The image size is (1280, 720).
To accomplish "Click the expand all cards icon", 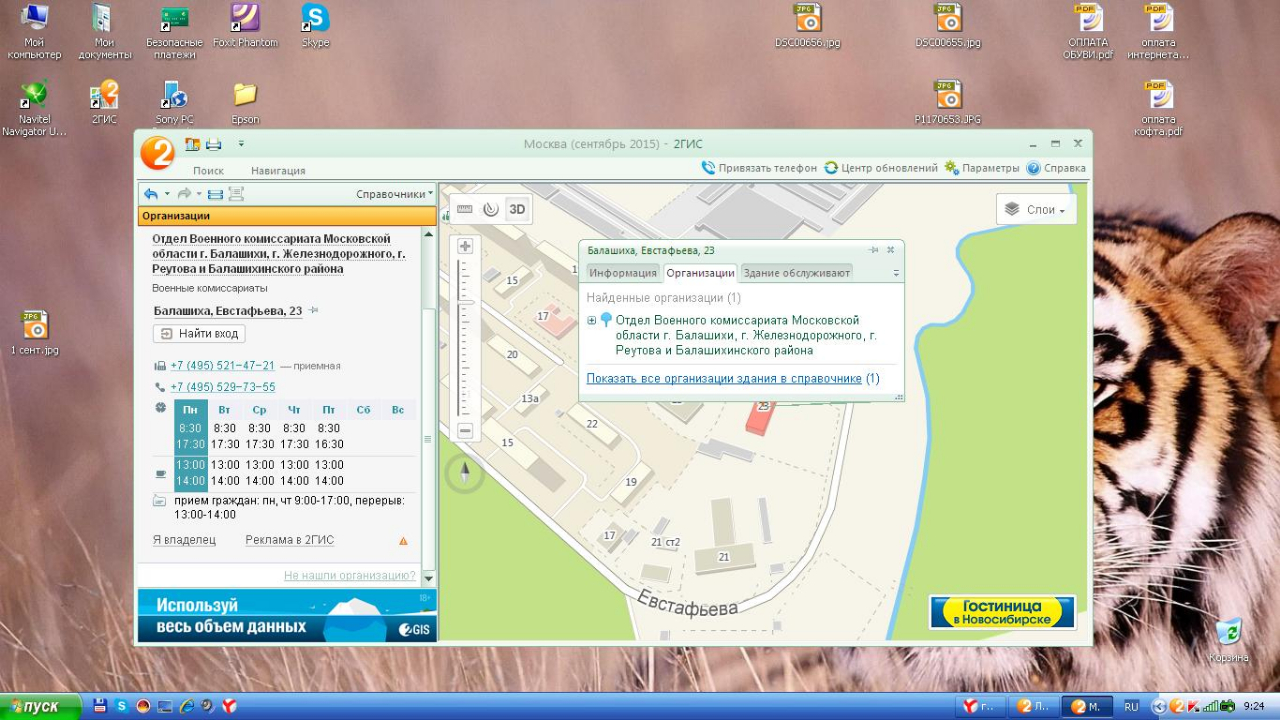I will (215, 194).
